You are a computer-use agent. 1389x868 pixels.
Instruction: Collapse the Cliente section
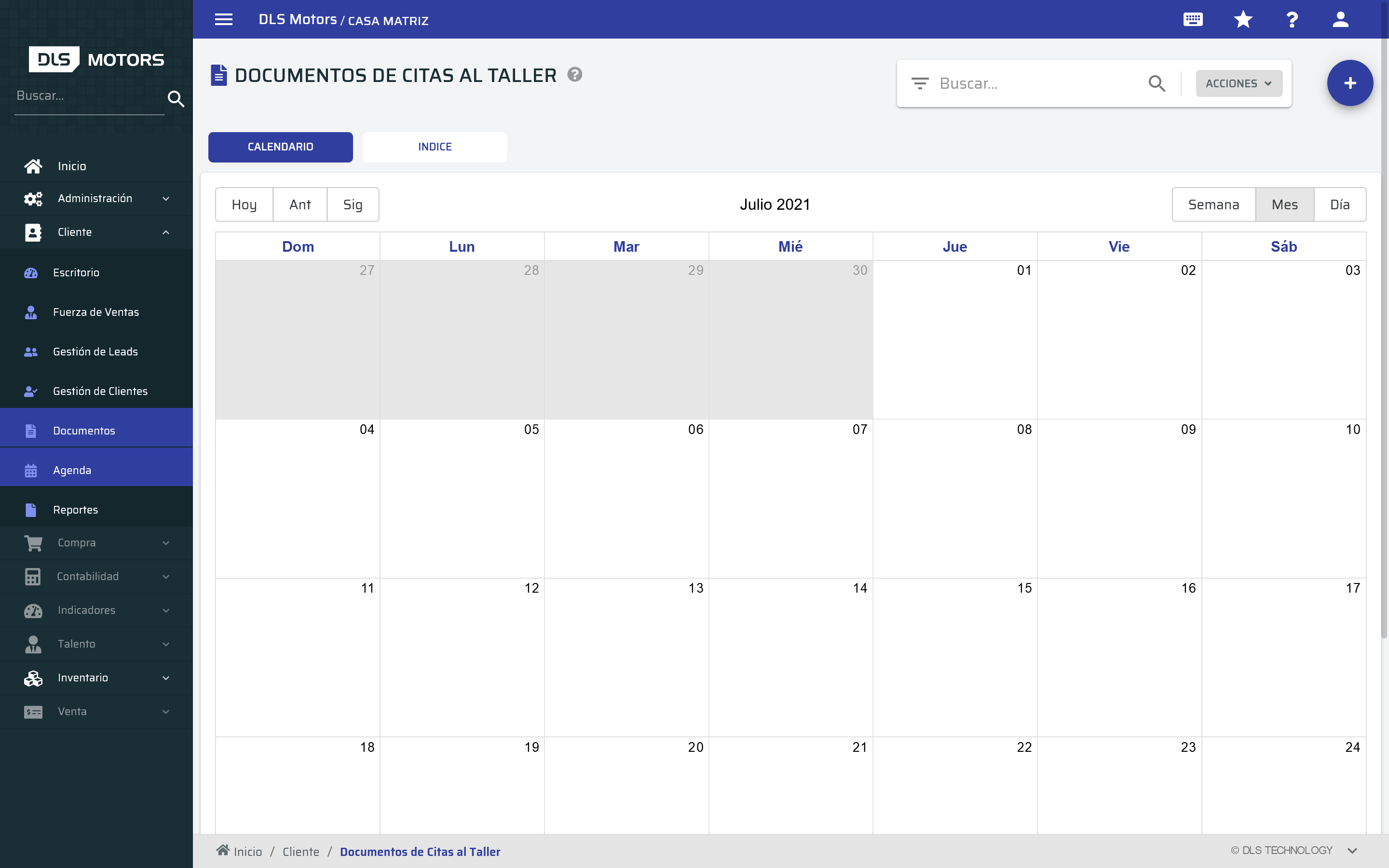coord(165,232)
